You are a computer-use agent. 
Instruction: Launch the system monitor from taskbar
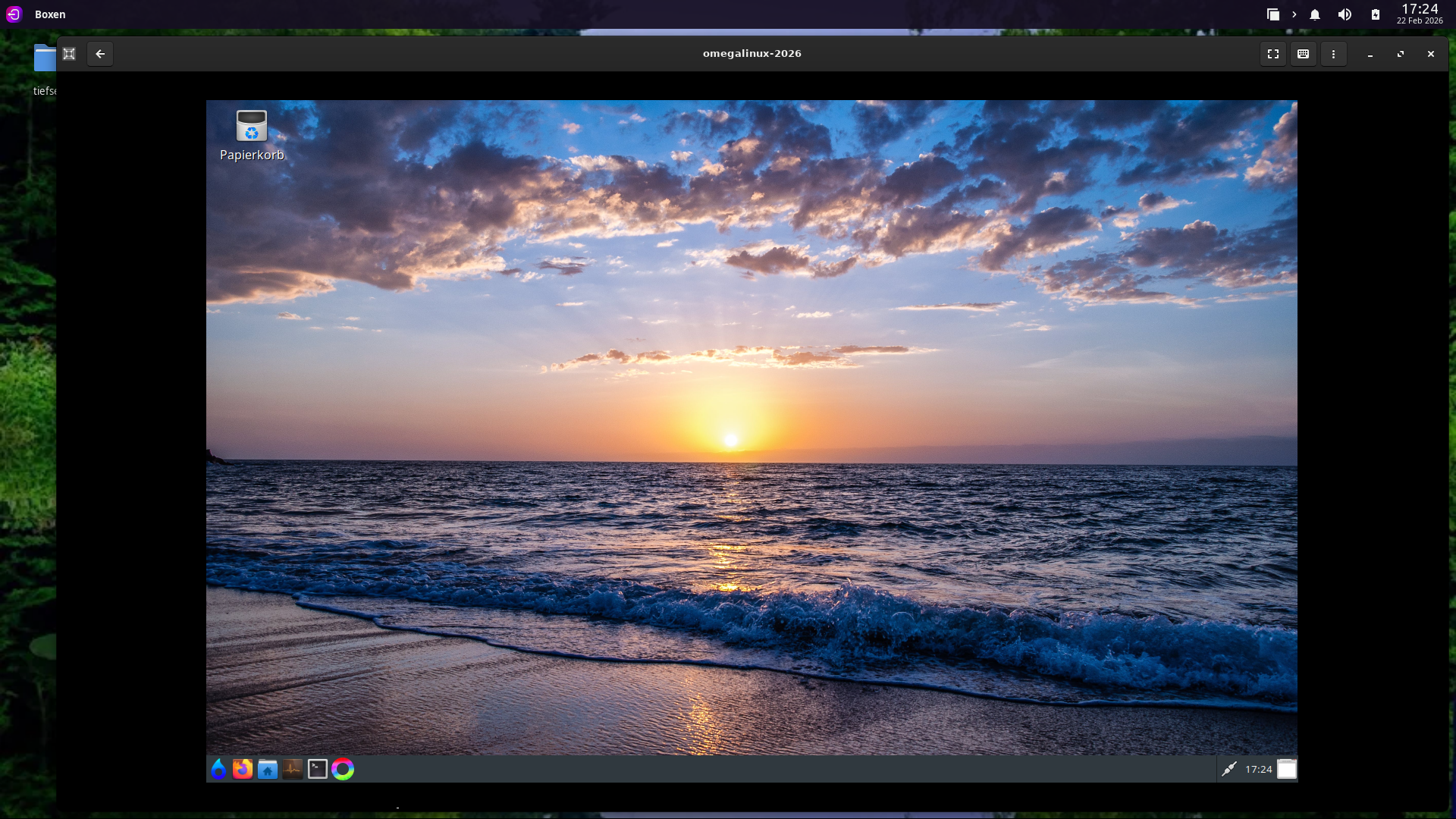pos(293,769)
